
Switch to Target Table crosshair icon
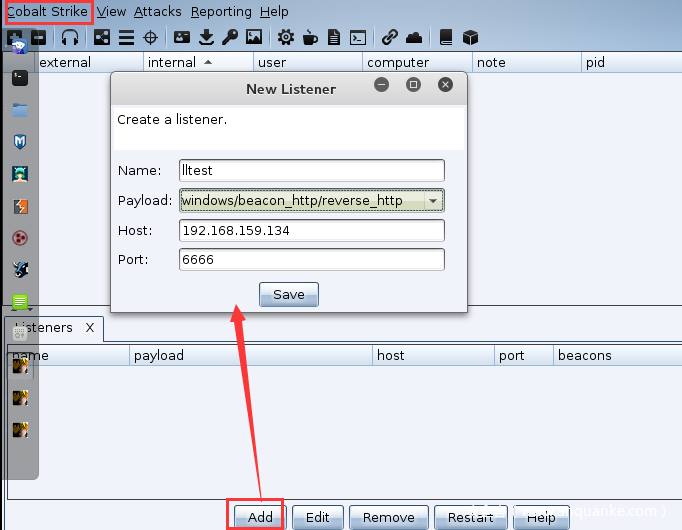click(x=150, y=37)
